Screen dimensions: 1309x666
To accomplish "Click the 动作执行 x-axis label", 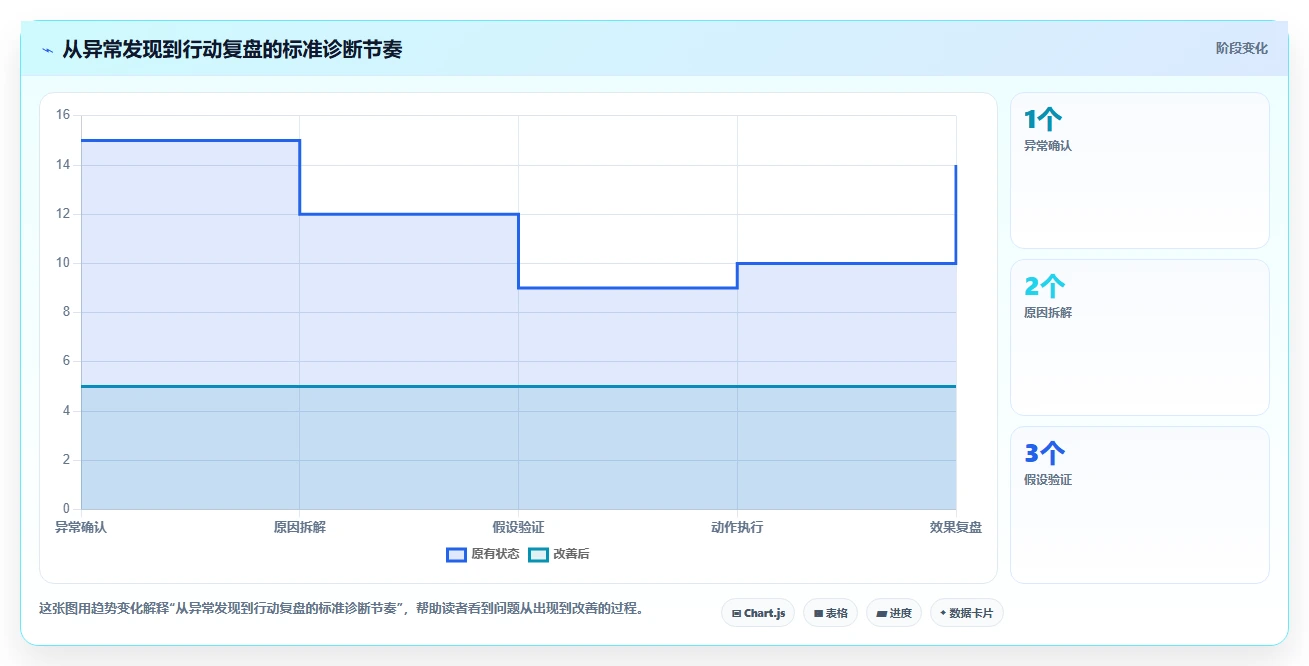I will click(x=737, y=527).
